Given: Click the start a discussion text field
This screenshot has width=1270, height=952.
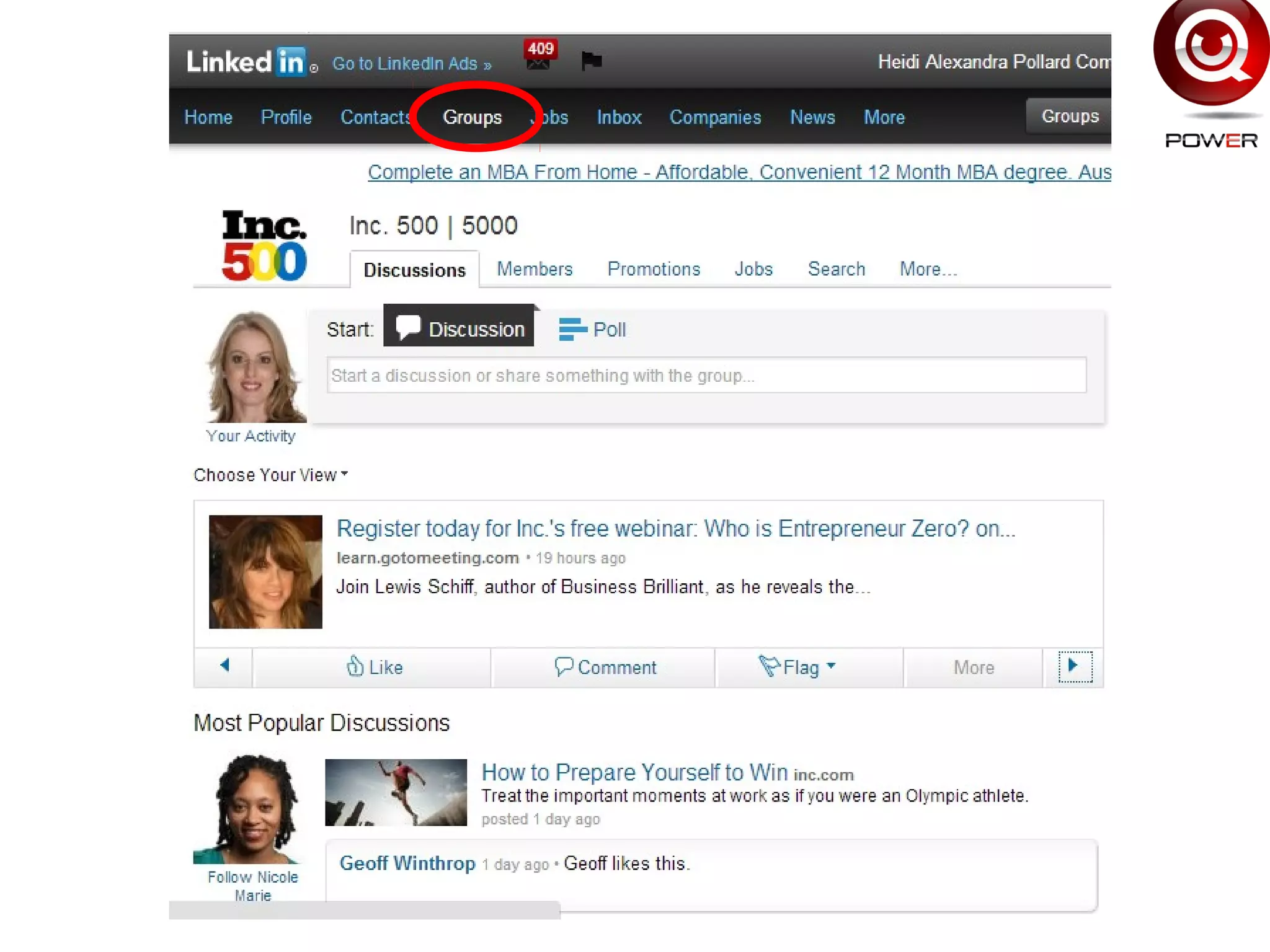Looking at the screenshot, I should coord(706,376).
